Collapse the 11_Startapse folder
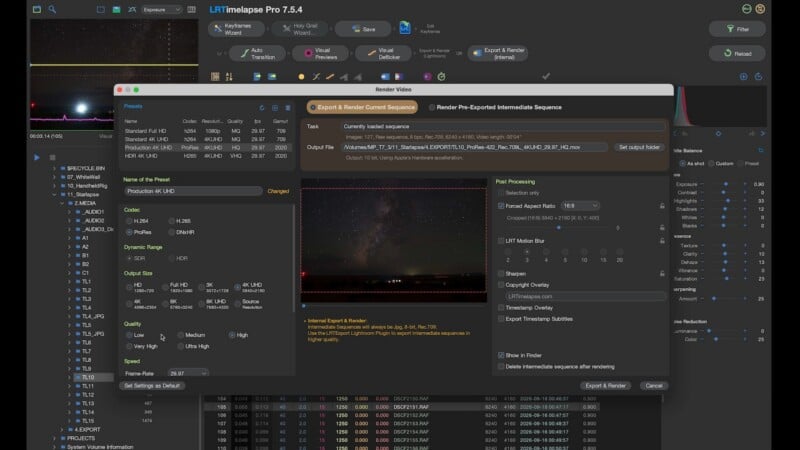The width and height of the screenshot is (800, 450). point(55,194)
